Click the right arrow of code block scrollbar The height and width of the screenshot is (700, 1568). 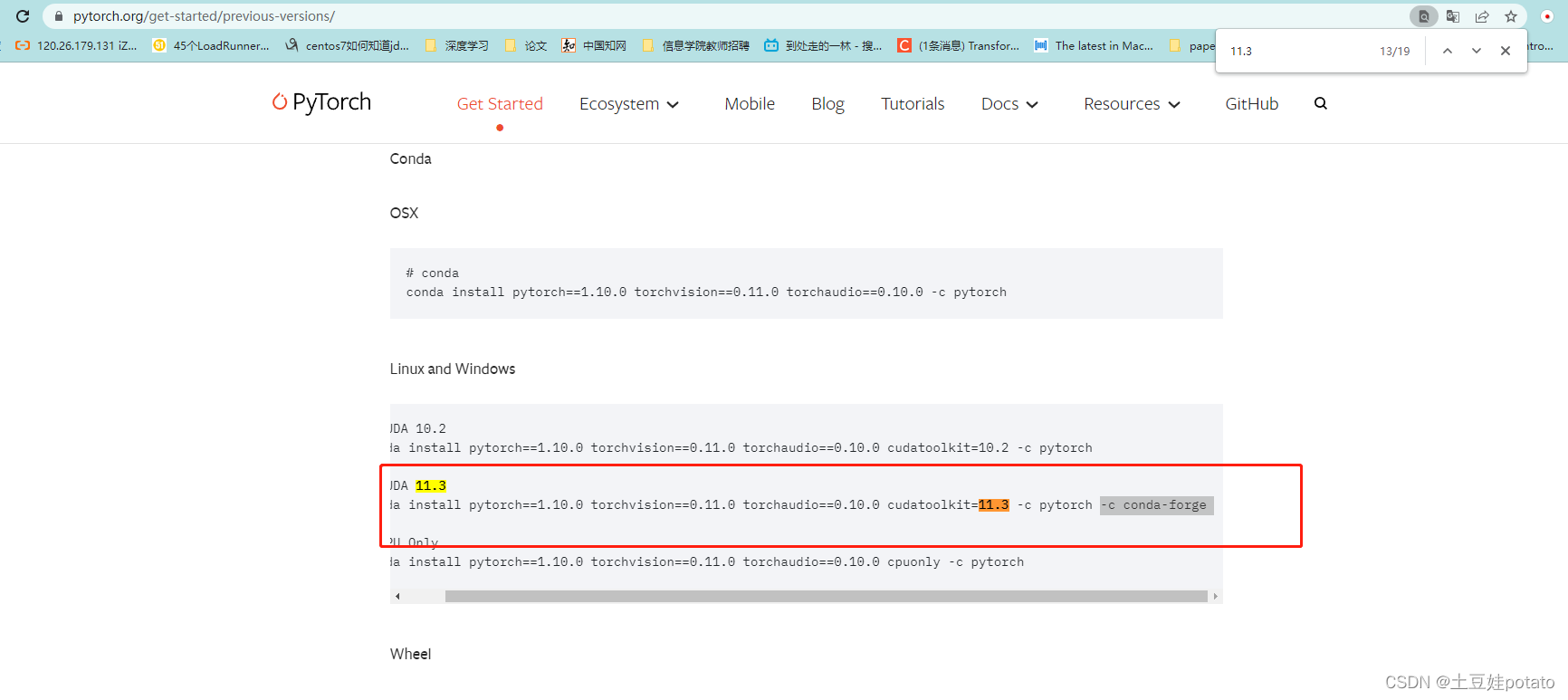click(1215, 596)
